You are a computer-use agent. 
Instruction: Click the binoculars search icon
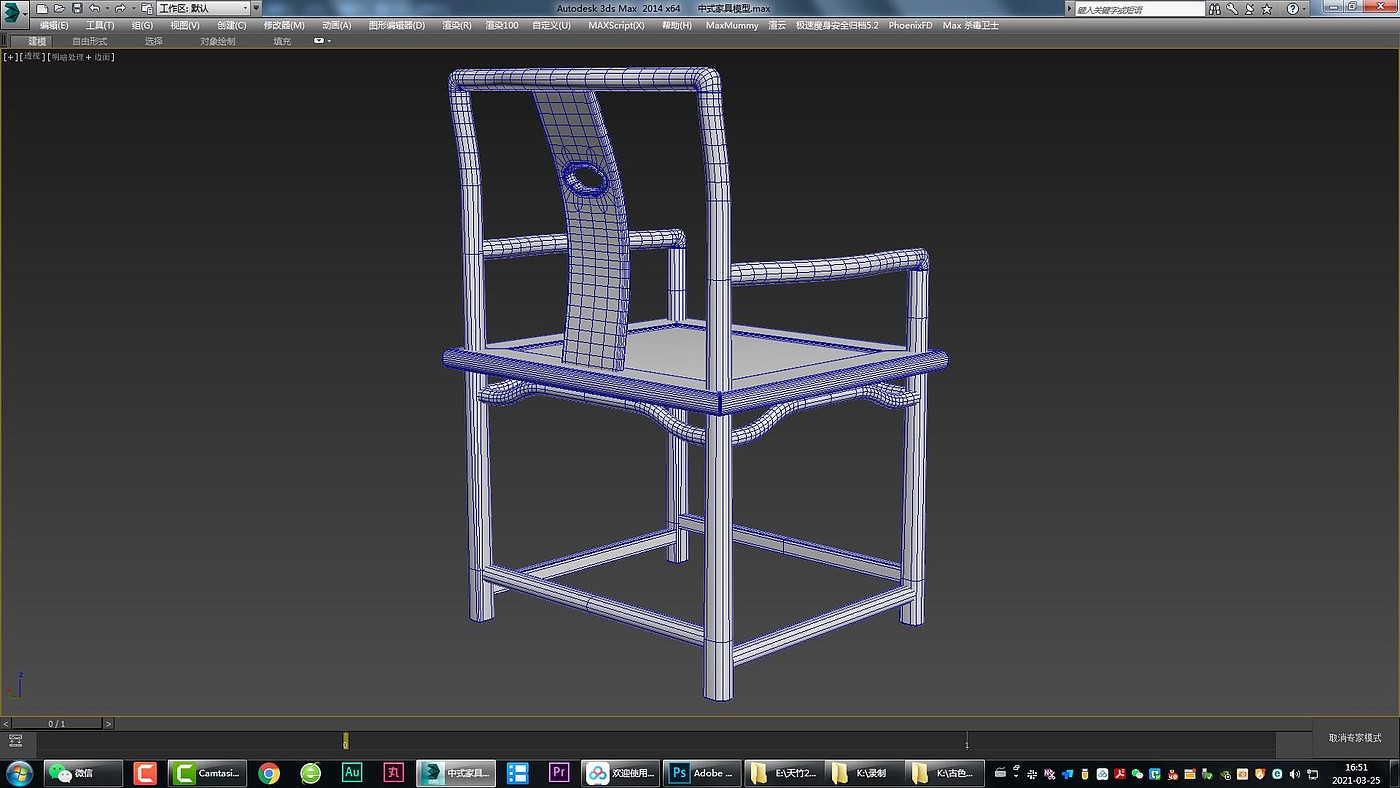pos(1215,8)
